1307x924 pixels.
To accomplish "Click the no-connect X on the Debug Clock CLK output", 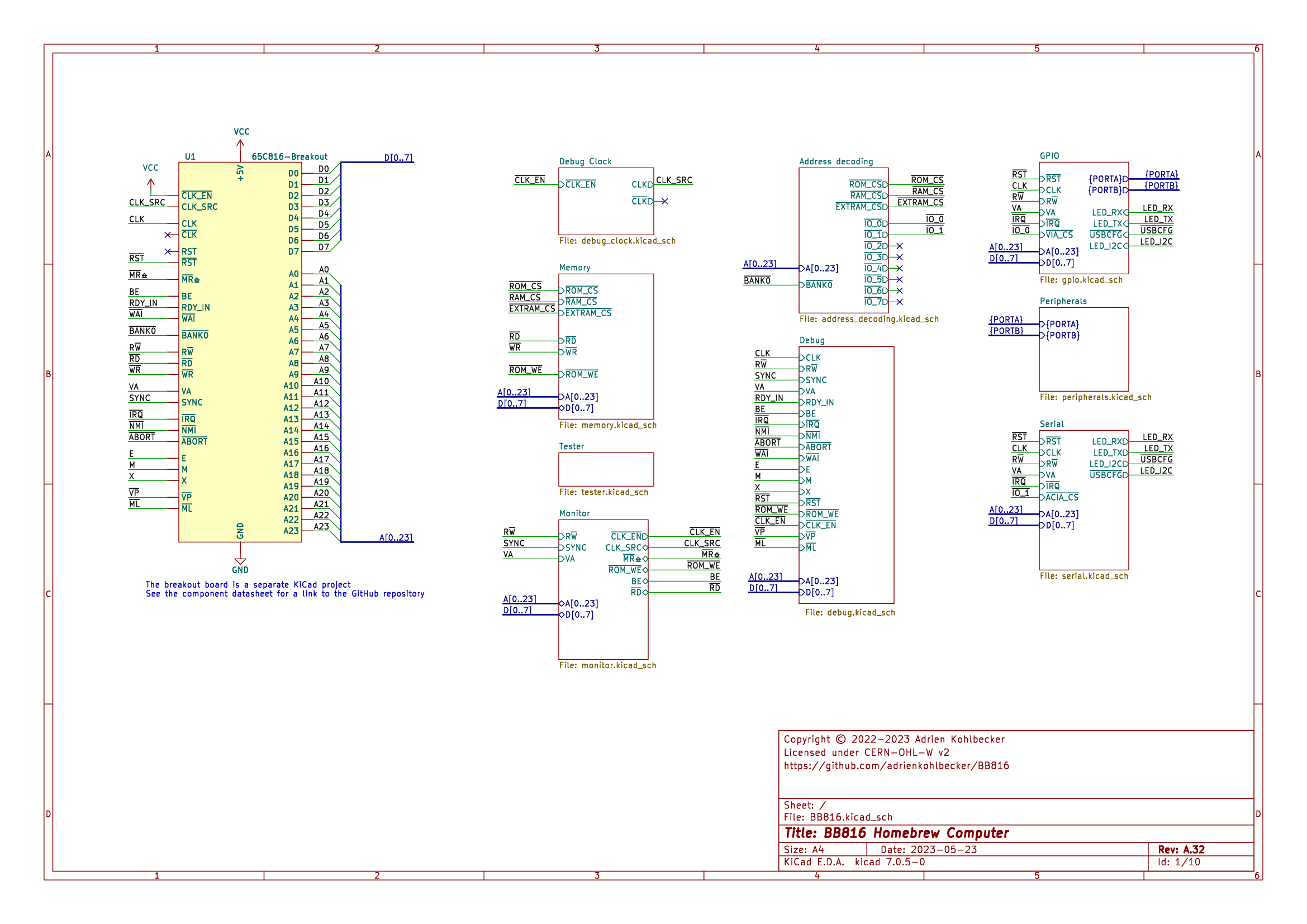I will point(664,202).
